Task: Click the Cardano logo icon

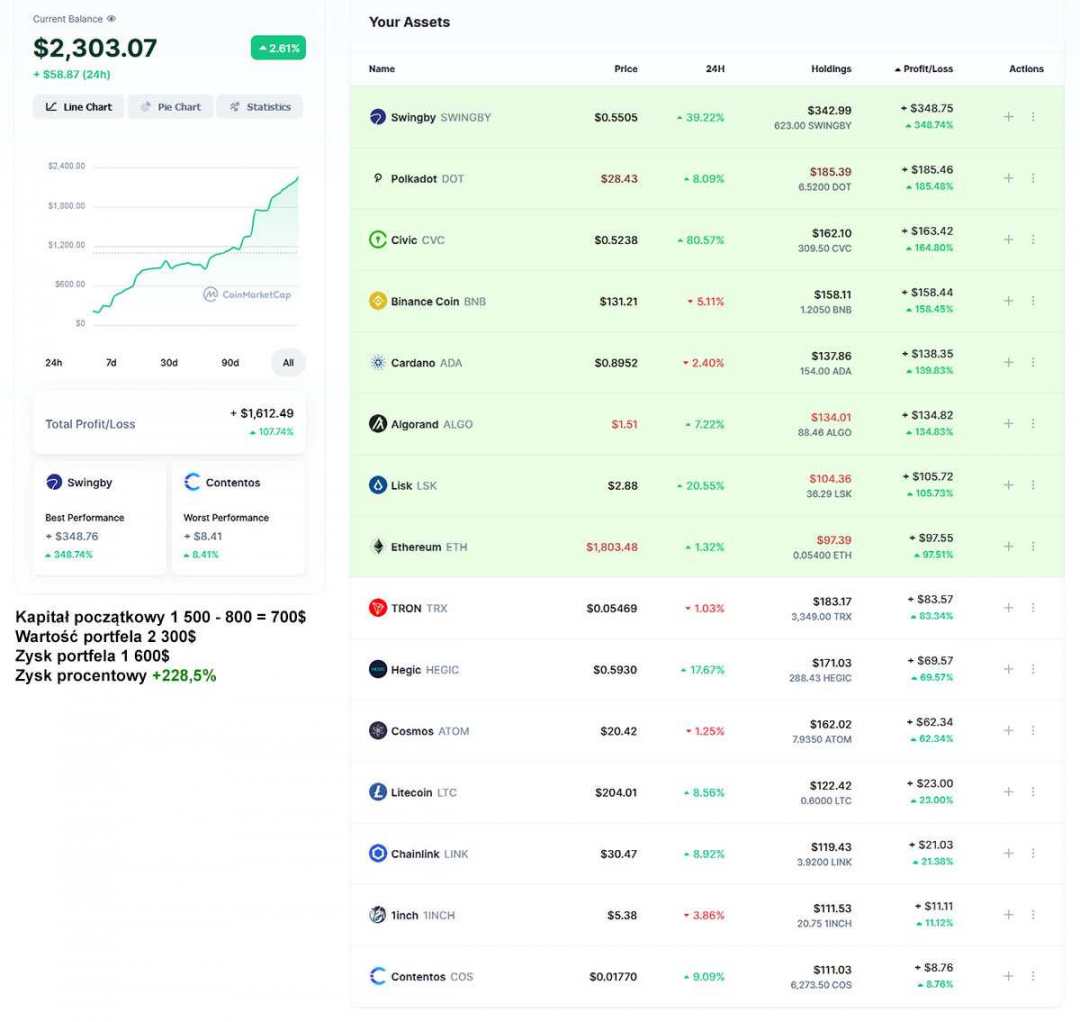Action: point(377,363)
